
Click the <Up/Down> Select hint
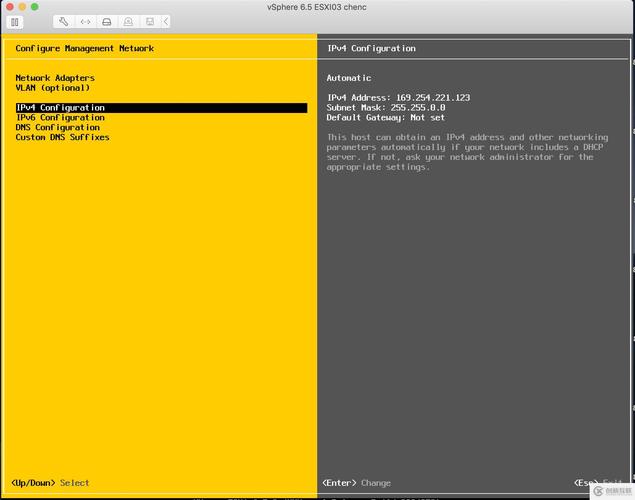tap(51, 483)
